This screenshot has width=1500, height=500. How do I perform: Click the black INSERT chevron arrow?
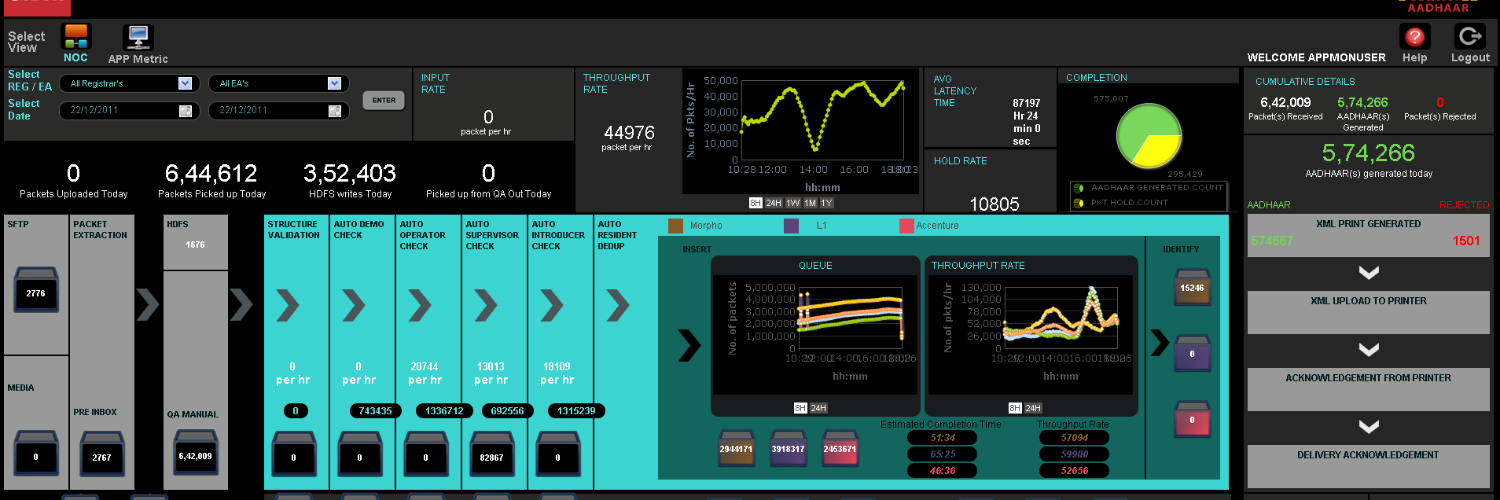[689, 344]
